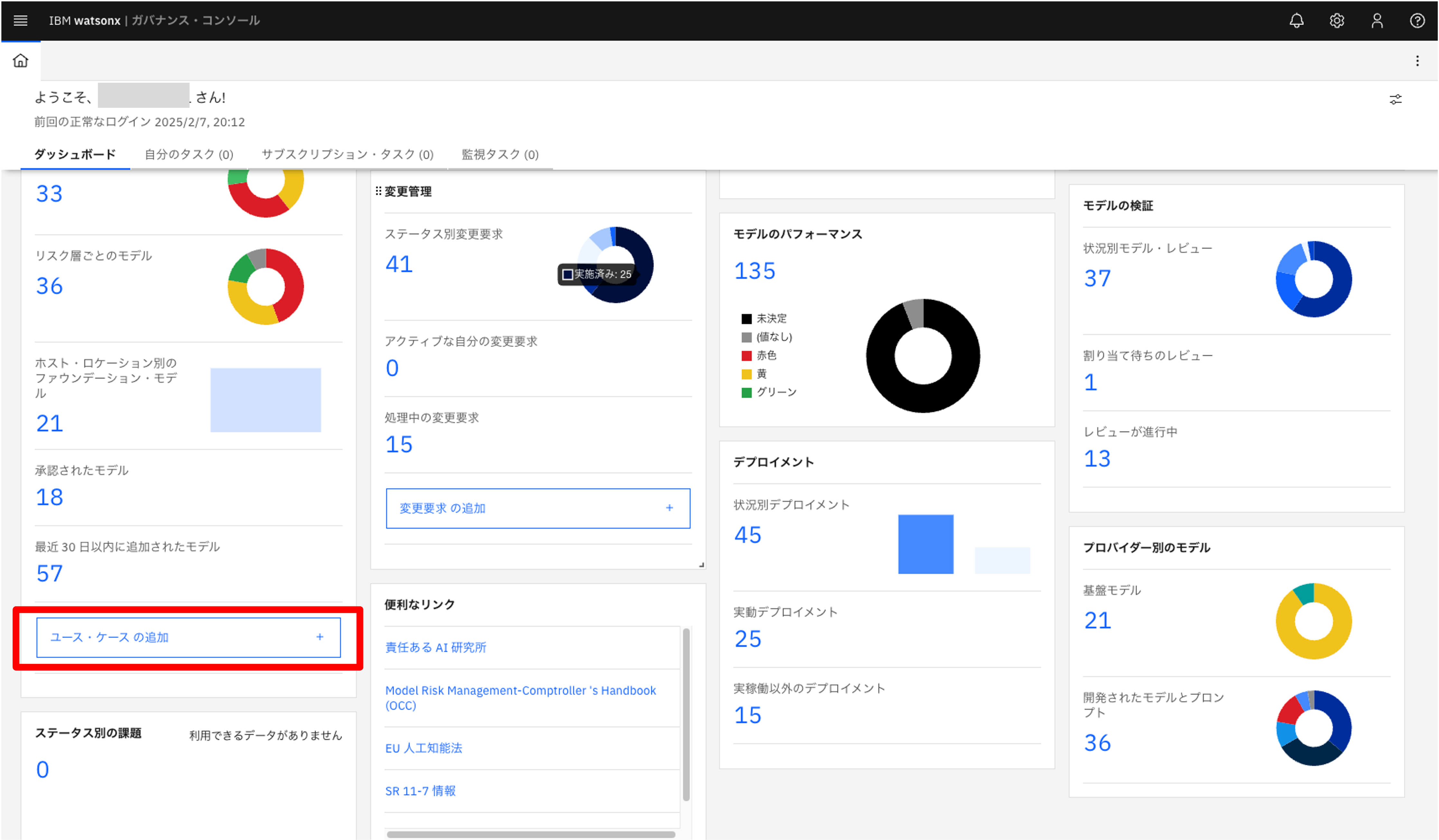The image size is (1439, 840).
Task: Click the 便利なリンク vertical scrollbar
Action: [686, 713]
